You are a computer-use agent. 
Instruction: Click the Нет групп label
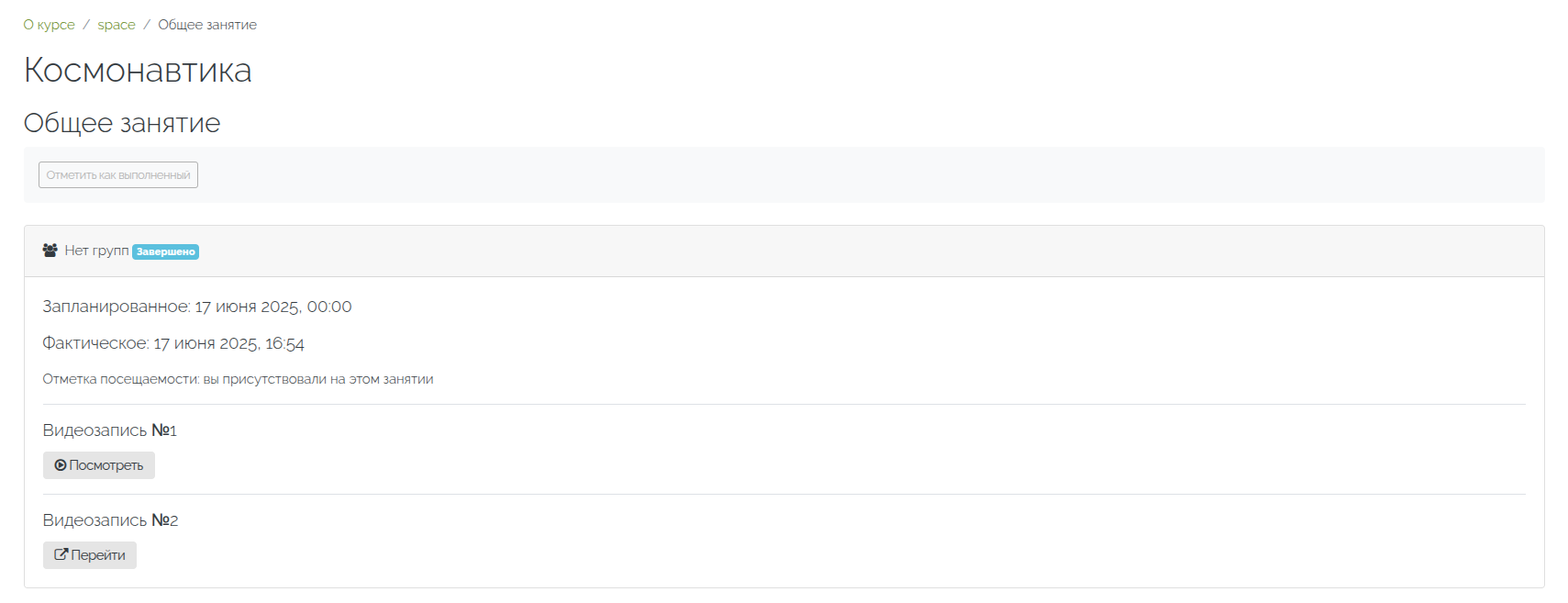pos(96,251)
